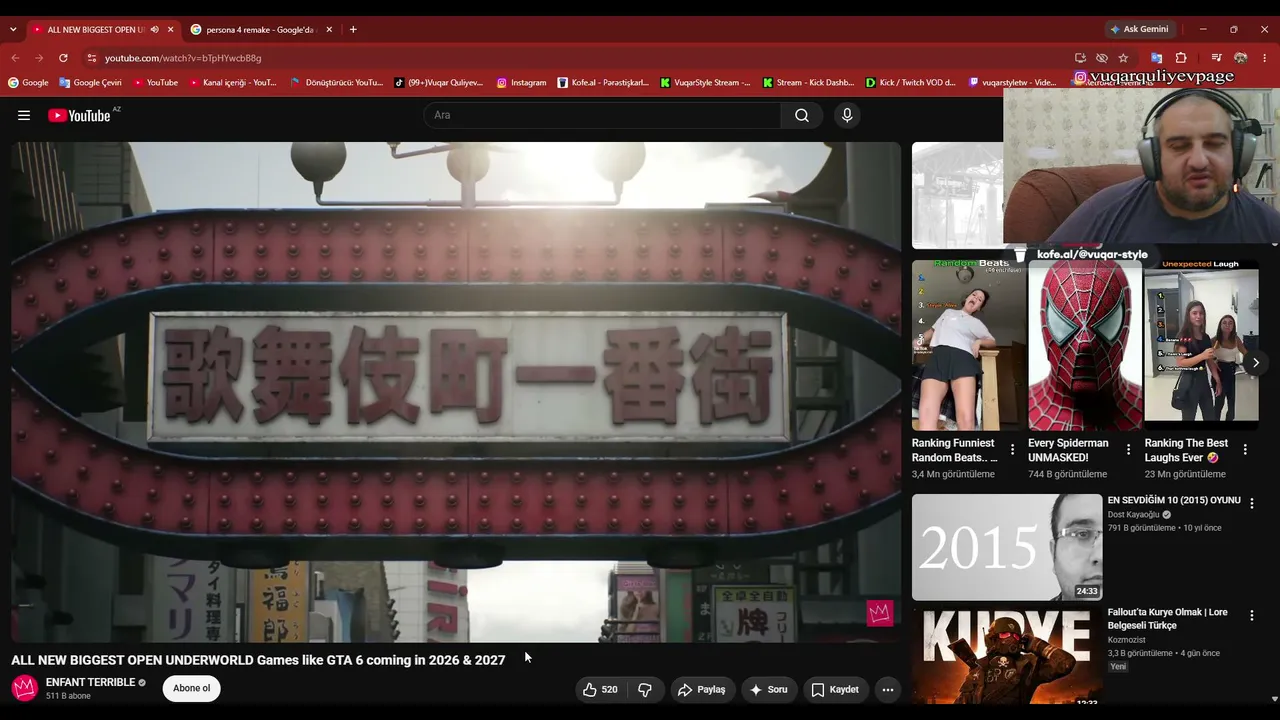Click the channel watermark on the video

(880, 613)
